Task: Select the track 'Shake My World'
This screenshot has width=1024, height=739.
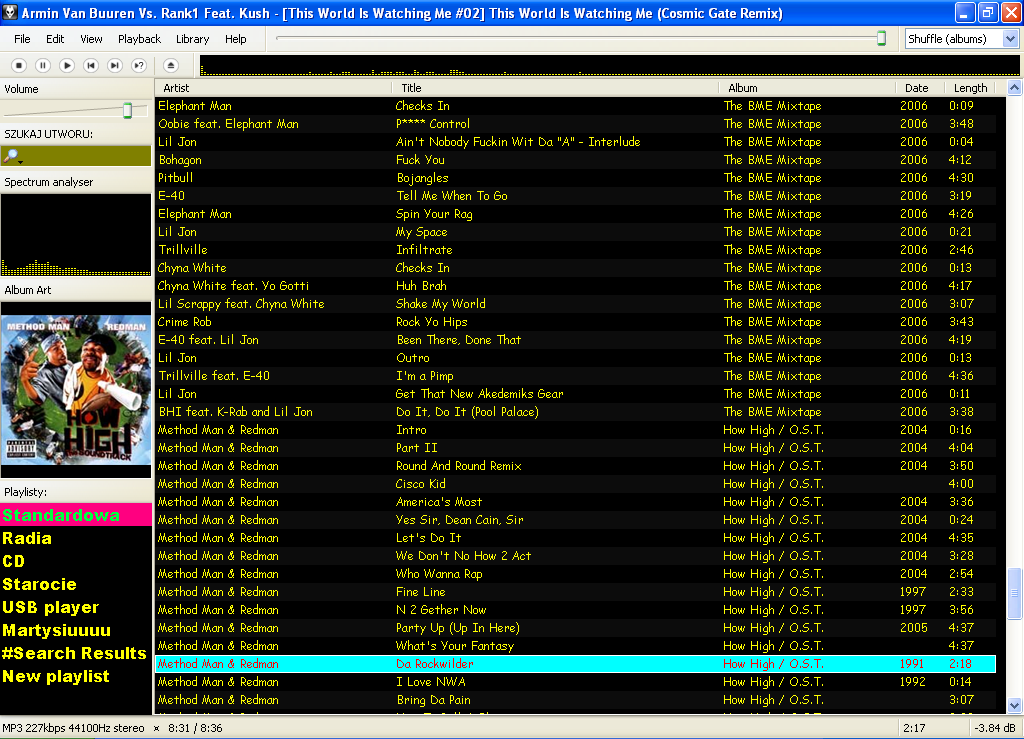Action: click(575, 304)
